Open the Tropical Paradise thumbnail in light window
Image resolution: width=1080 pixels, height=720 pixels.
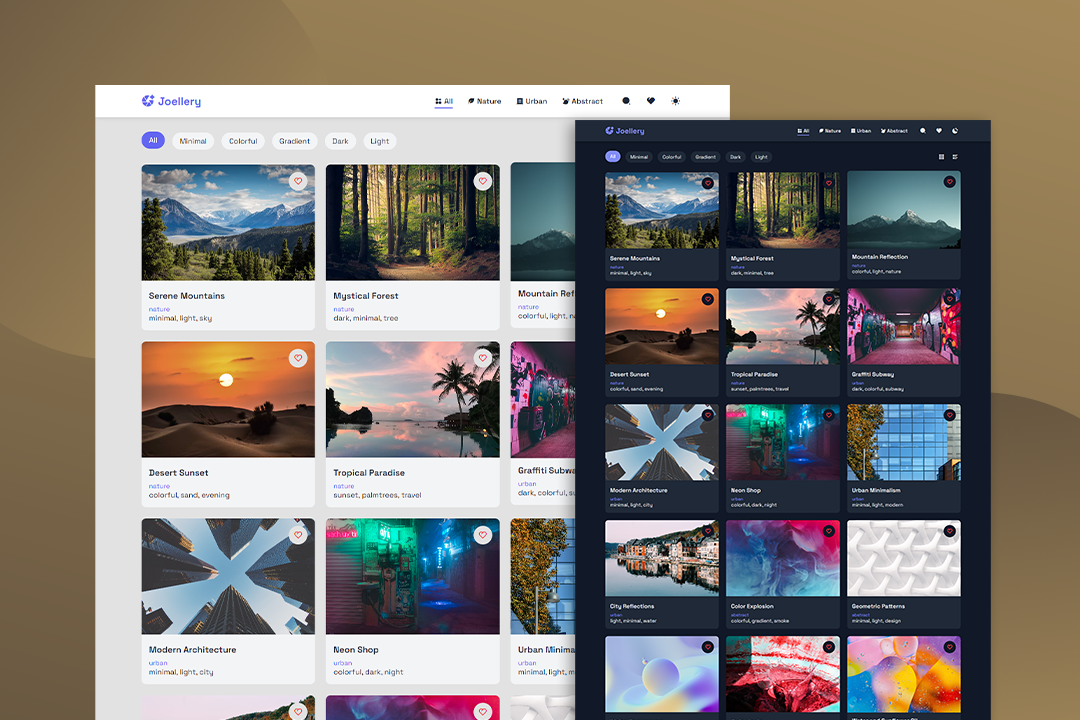coord(412,399)
